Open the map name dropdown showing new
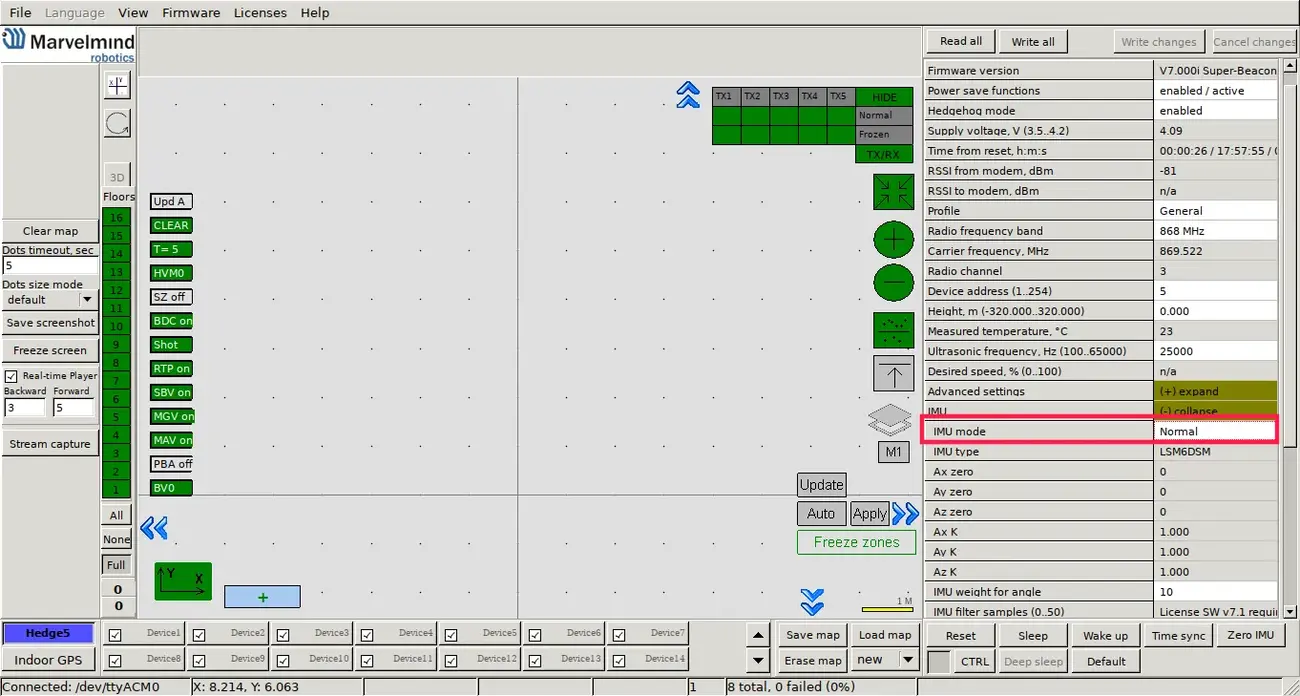 tap(907, 660)
